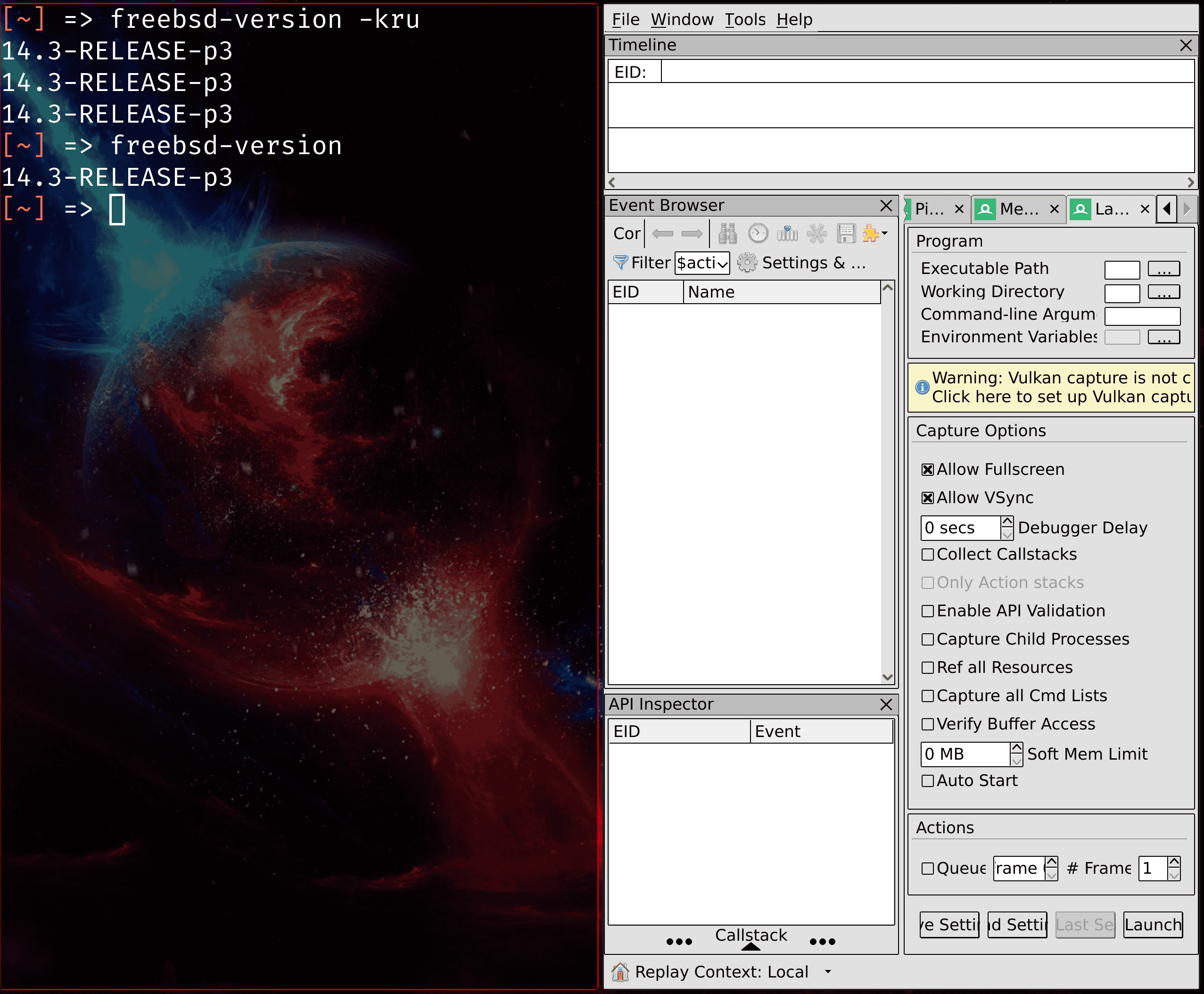Browse for the Executable Path with ... button
1204x994 pixels.
[1163, 269]
